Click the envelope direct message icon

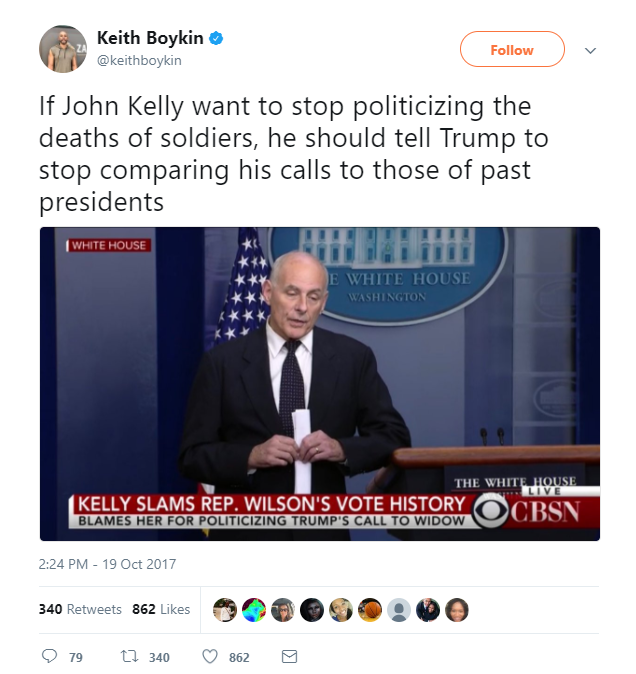(x=289, y=656)
